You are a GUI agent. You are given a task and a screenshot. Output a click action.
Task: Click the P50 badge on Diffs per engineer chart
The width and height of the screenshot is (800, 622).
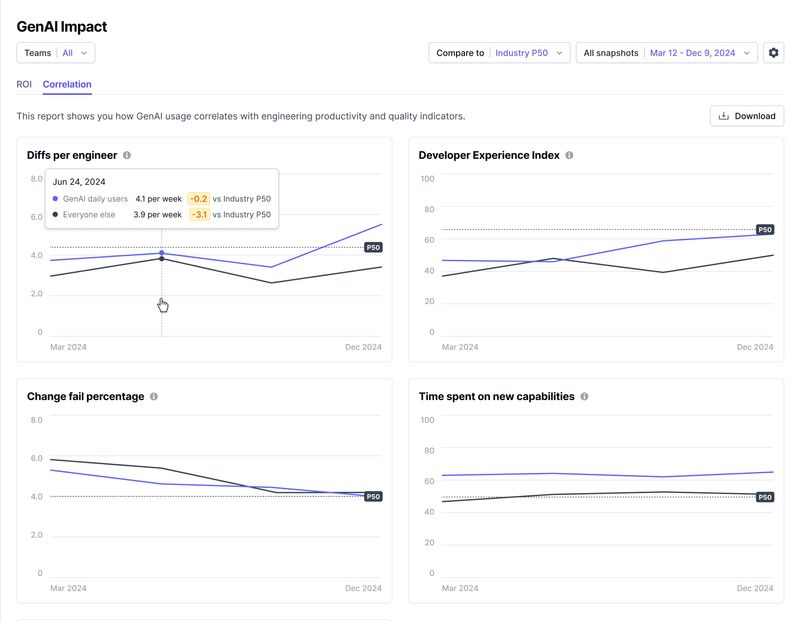point(373,247)
